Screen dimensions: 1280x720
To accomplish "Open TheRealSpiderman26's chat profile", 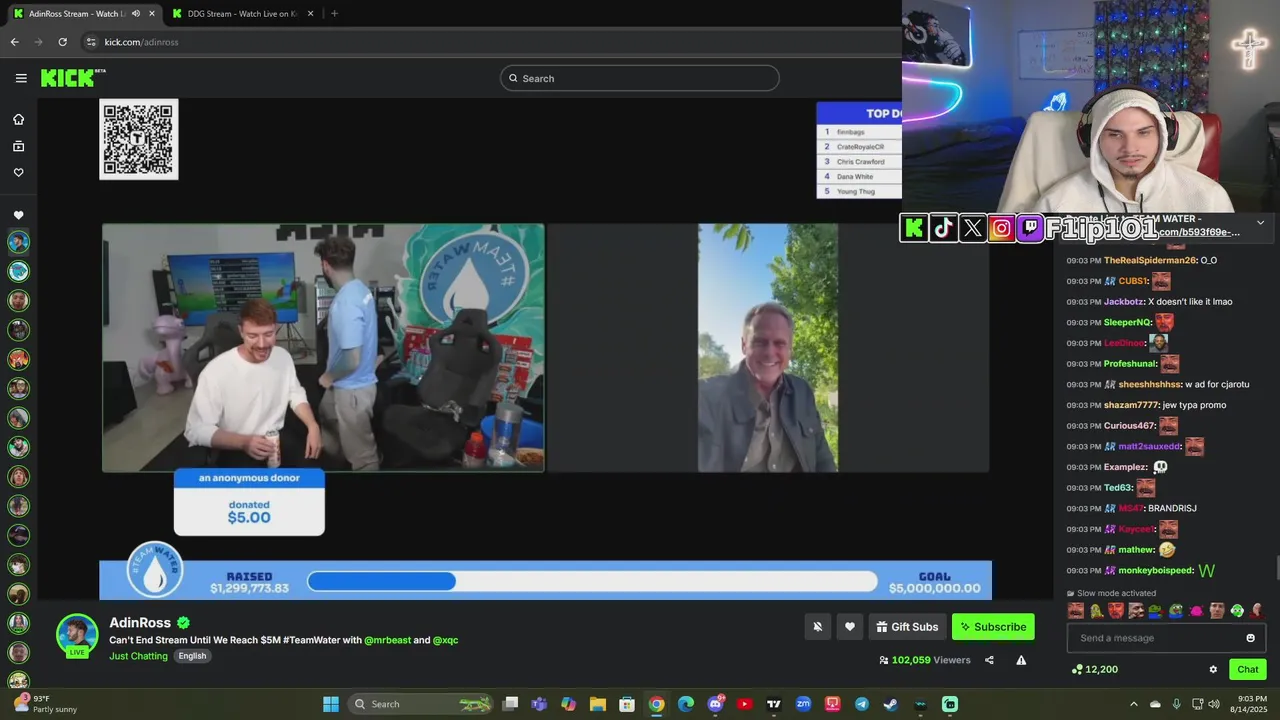I will pos(1150,260).
